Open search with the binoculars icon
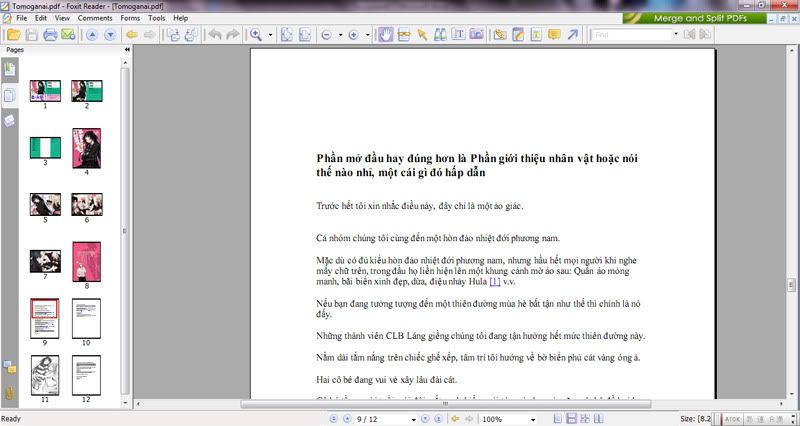The image size is (800, 426). [x=440, y=35]
